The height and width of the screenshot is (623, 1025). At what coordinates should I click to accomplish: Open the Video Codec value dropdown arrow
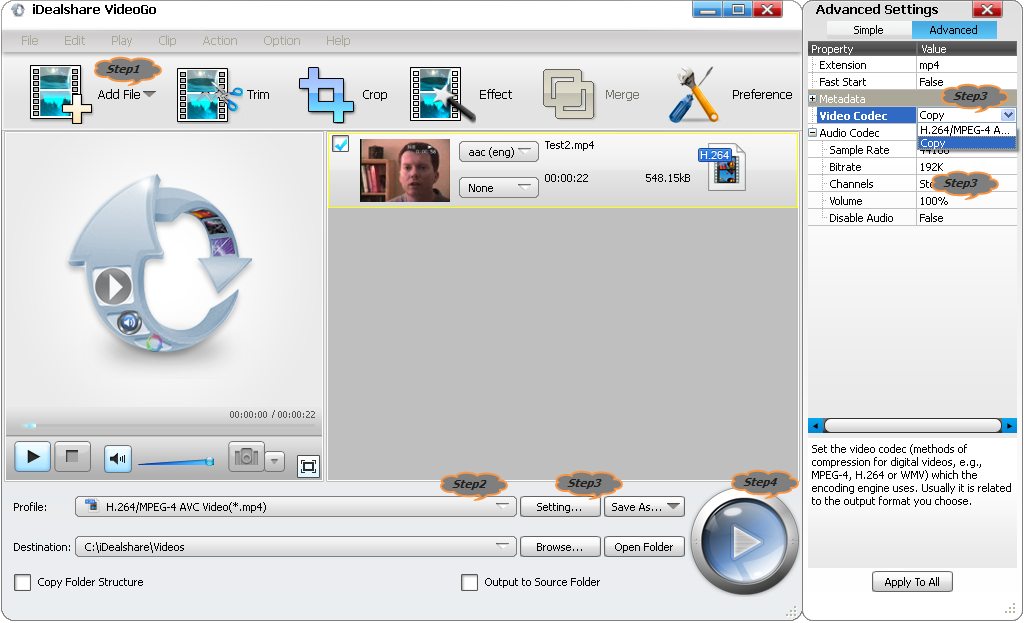pyautogui.click(x=1008, y=115)
